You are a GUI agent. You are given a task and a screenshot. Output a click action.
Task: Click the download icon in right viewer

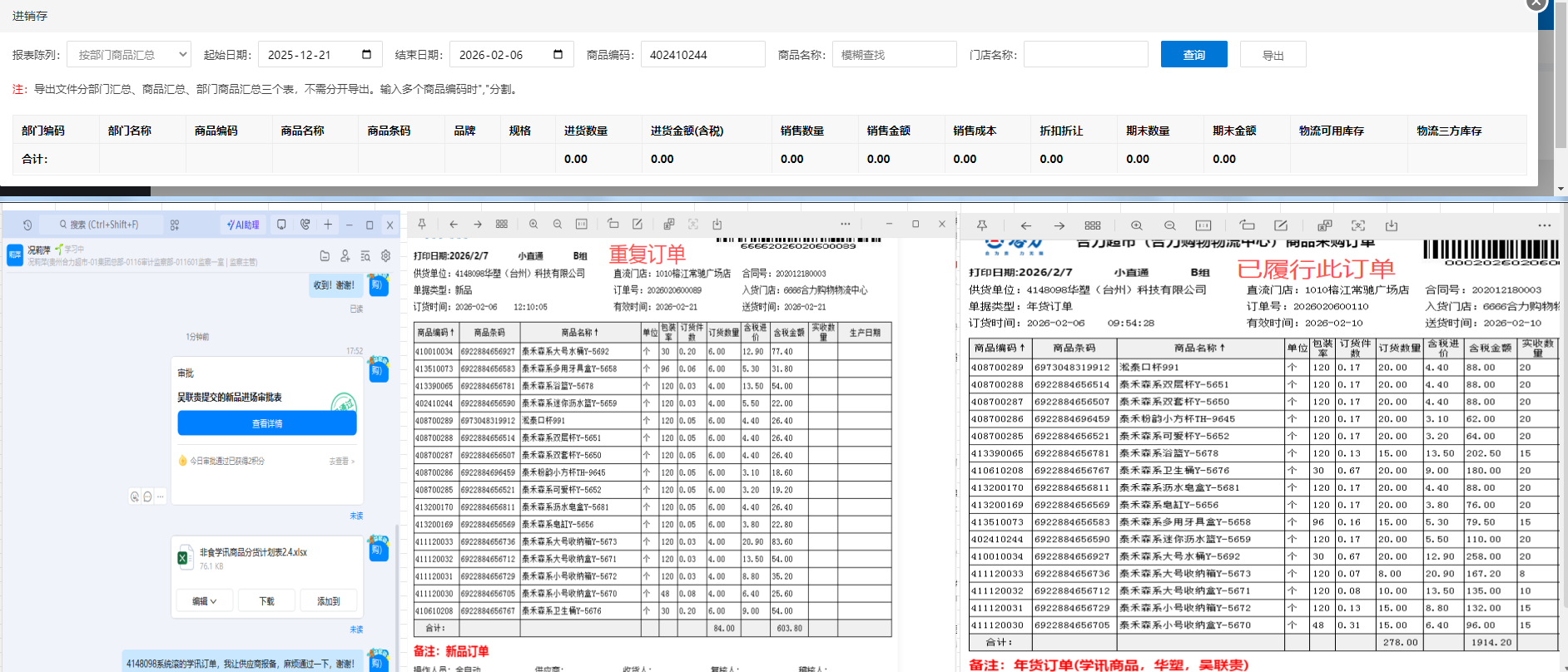[x=1391, y=225]
